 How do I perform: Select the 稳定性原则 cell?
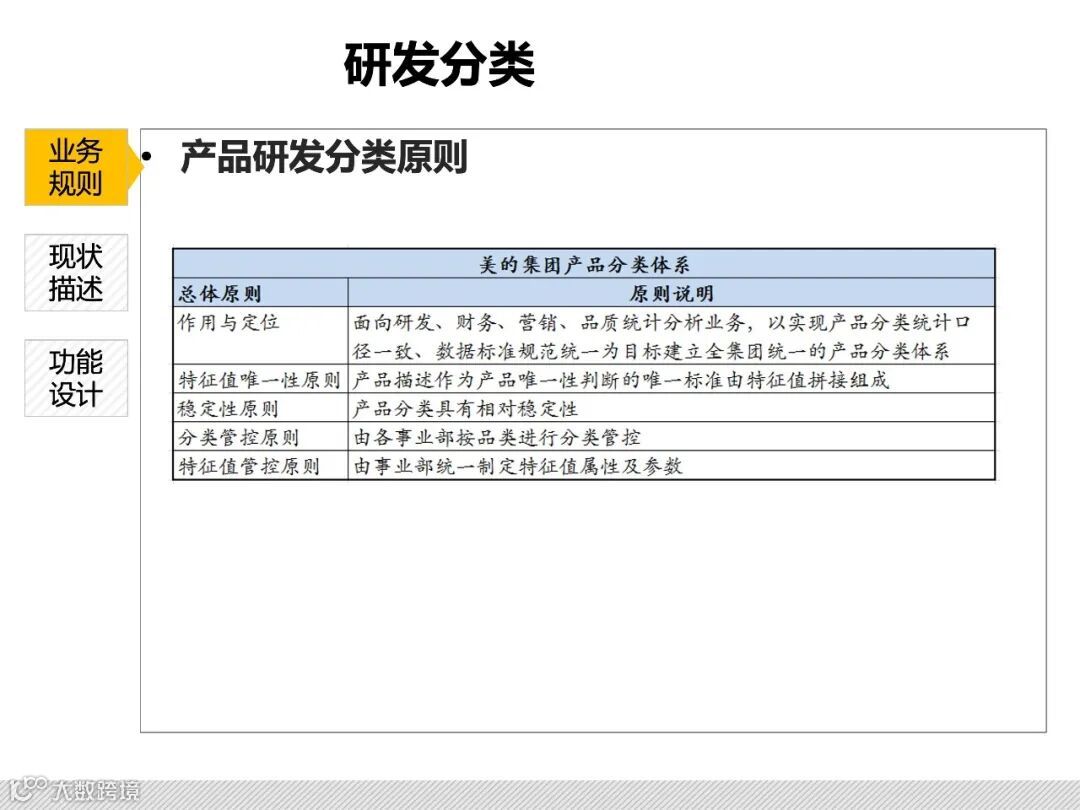coord(261,408)
